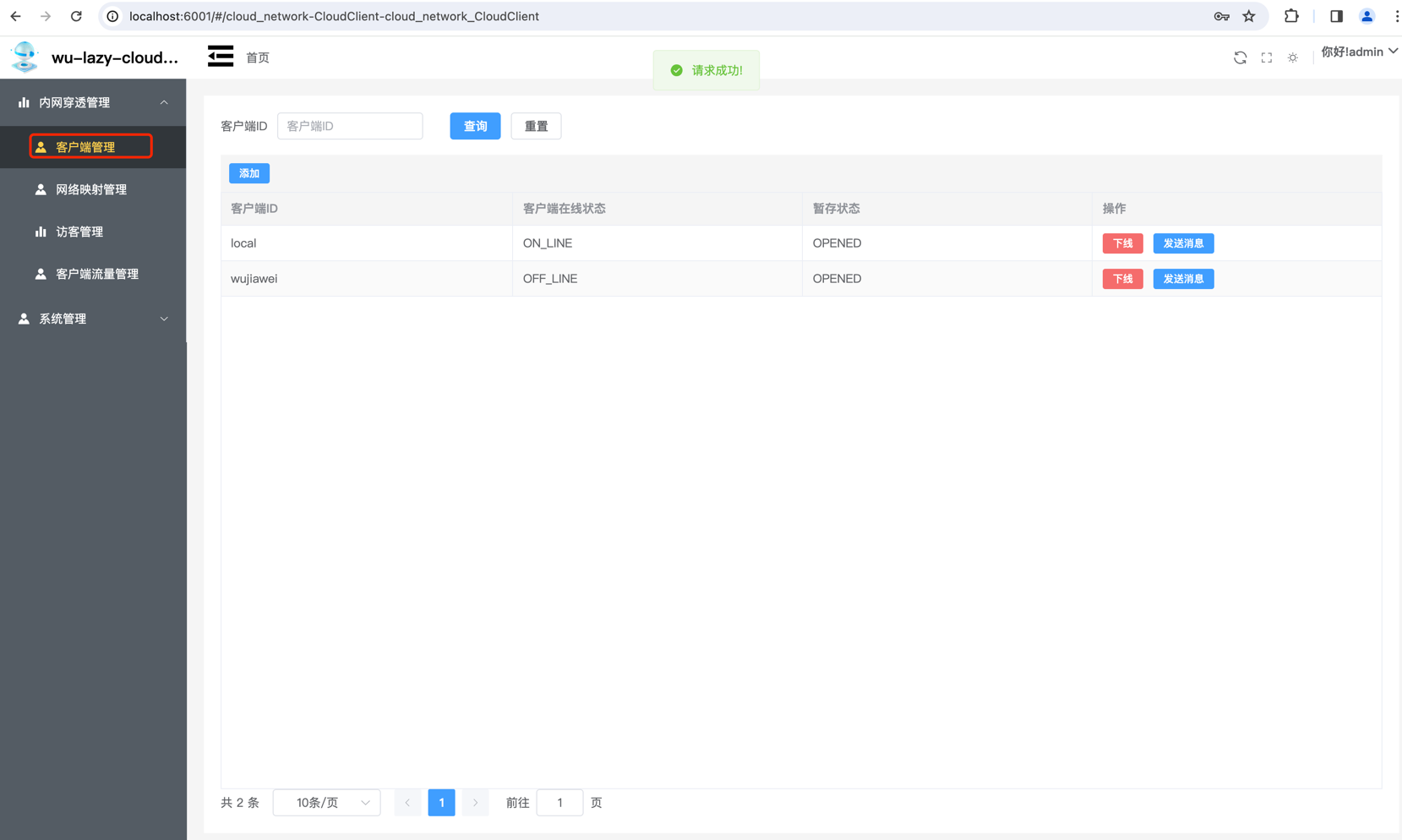Focus the 客户端ID search input
1402x840 pixels.
coord(350,126)
